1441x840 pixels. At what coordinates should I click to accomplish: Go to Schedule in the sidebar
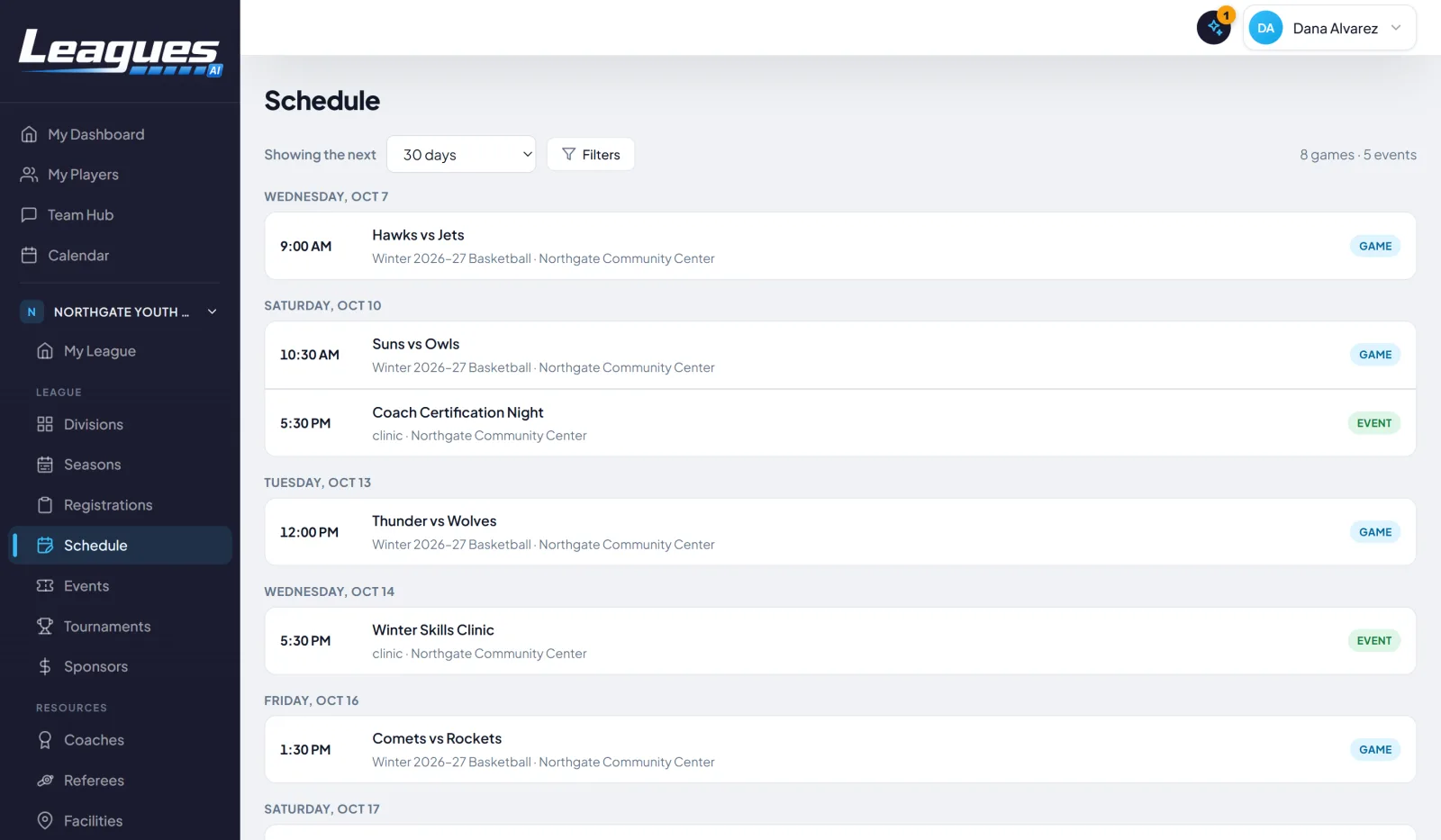coord(121,546)
